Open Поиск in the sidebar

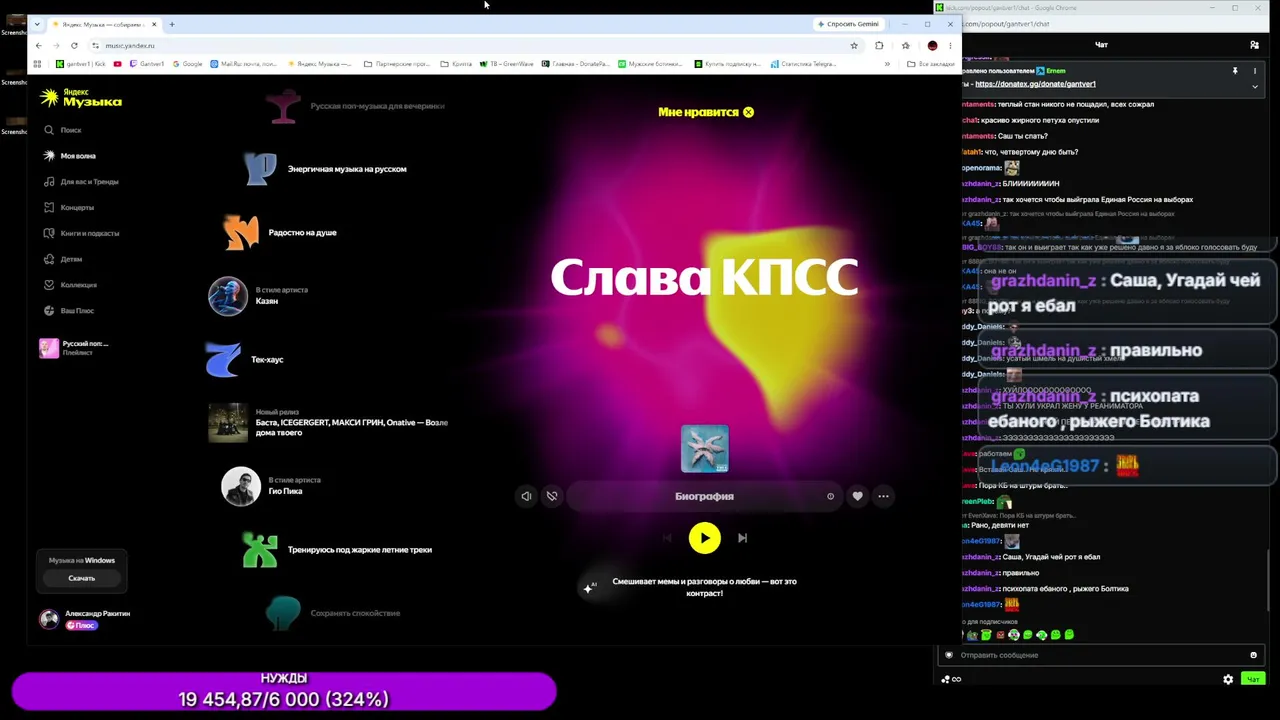pyautogui.click(x=63, y=130)
